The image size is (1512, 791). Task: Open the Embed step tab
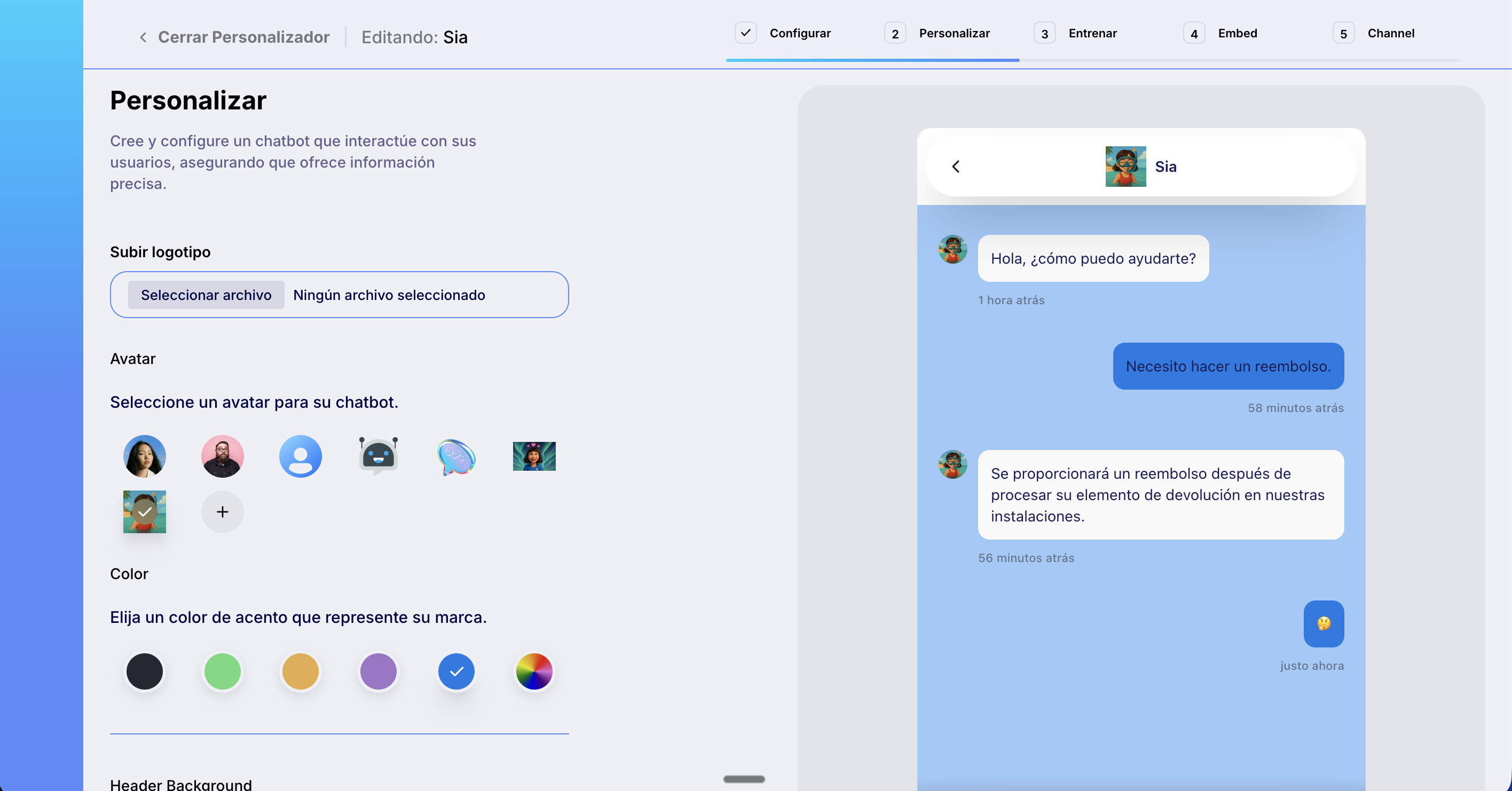coord(1237,34)
